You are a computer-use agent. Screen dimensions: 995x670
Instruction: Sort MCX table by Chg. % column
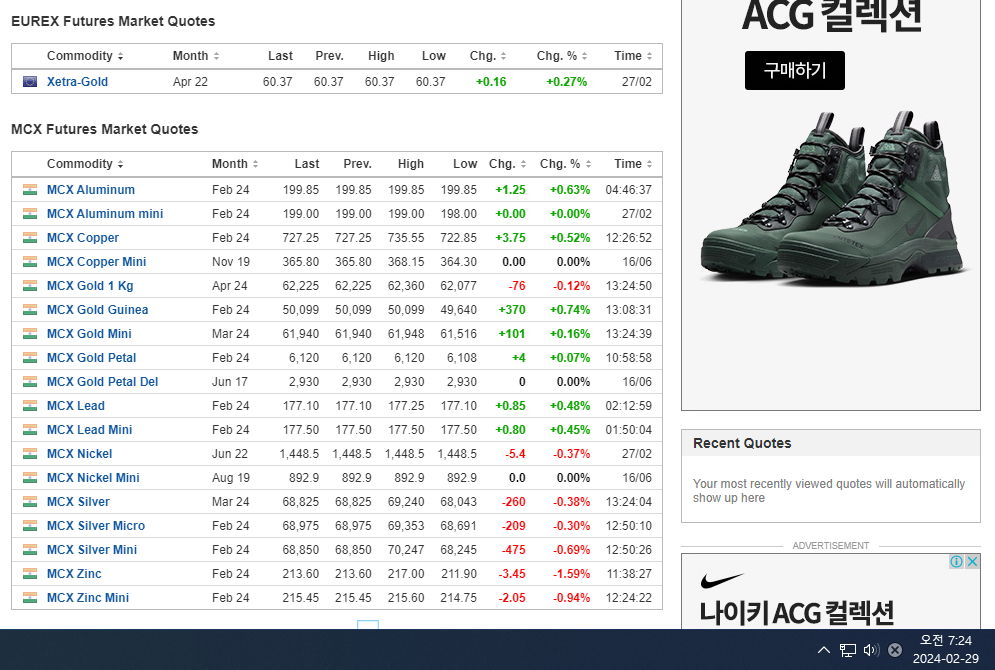pos(565,164)
